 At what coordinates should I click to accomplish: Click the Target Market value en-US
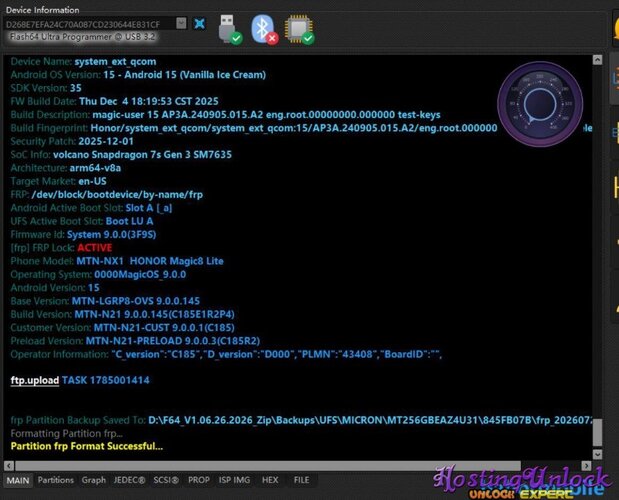[x=92, y=182]
